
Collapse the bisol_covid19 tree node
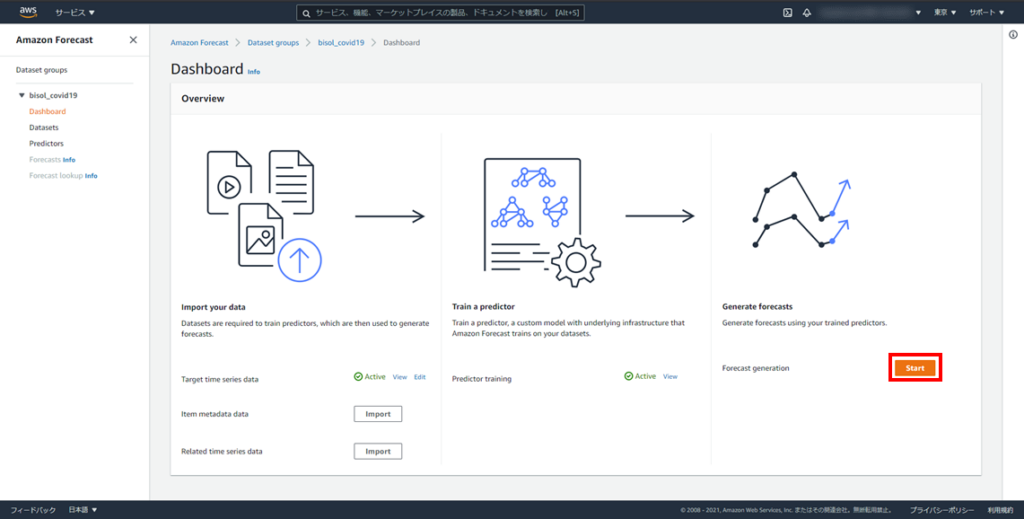[x=22, y=96]
